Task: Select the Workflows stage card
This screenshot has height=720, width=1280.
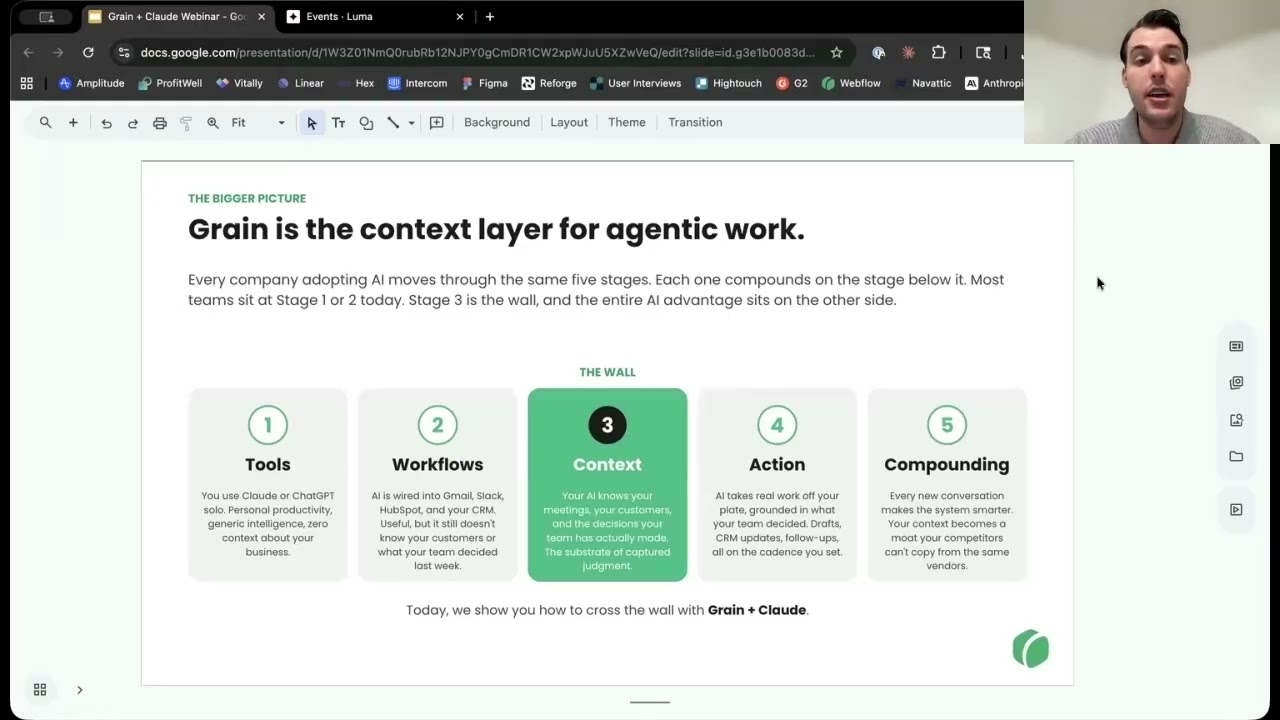Action: click(x=437, y=484)
